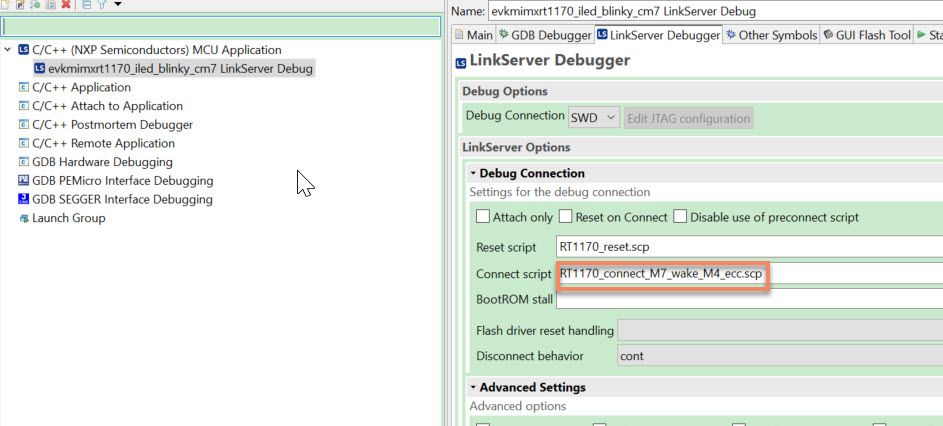
Task: Click LS icon beside C/C++ (NXP Semiconductors) MCU Application
Action: point(23,50)
